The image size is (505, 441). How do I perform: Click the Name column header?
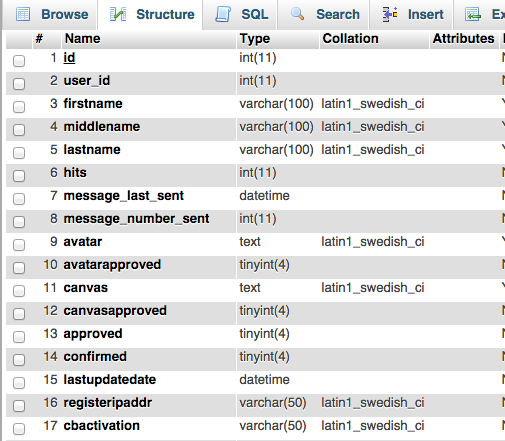(83, 39)
